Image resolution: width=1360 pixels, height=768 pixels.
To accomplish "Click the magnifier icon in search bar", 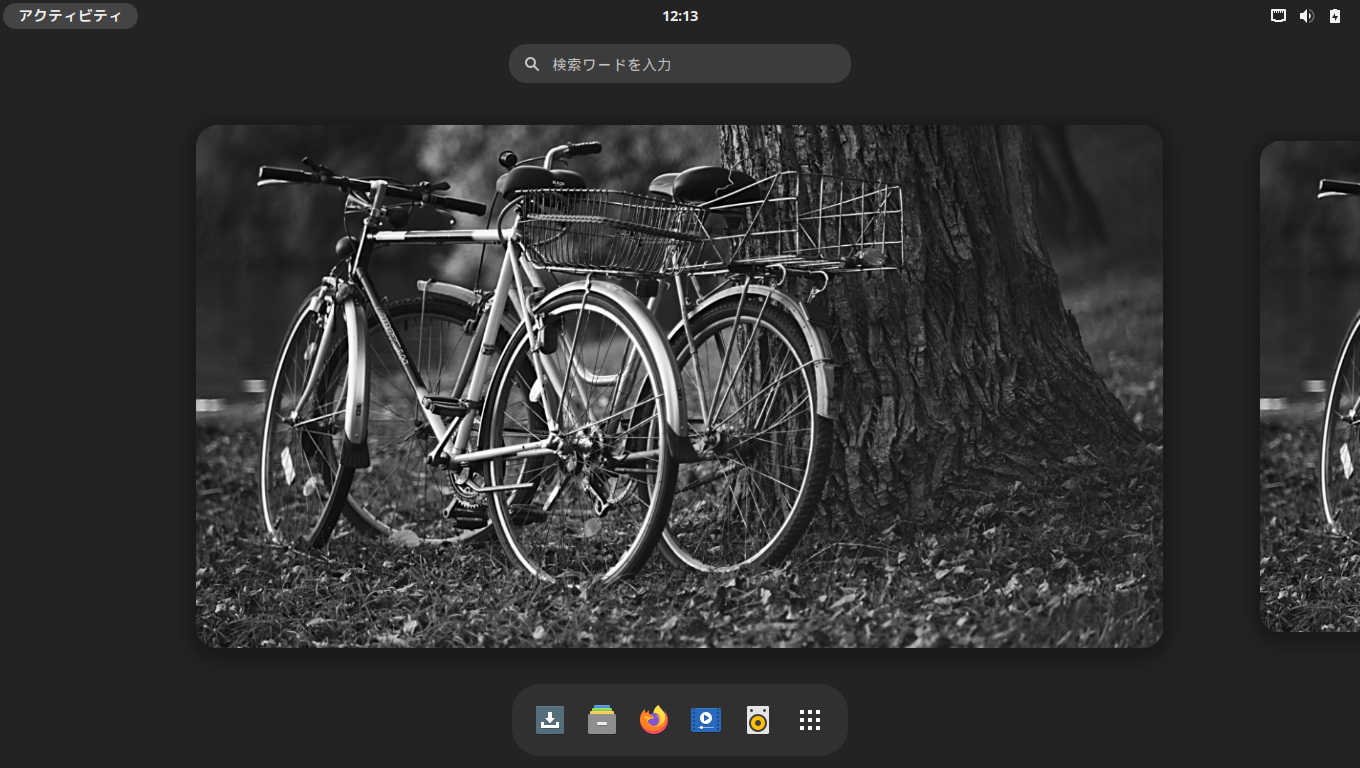I will 532,64.
